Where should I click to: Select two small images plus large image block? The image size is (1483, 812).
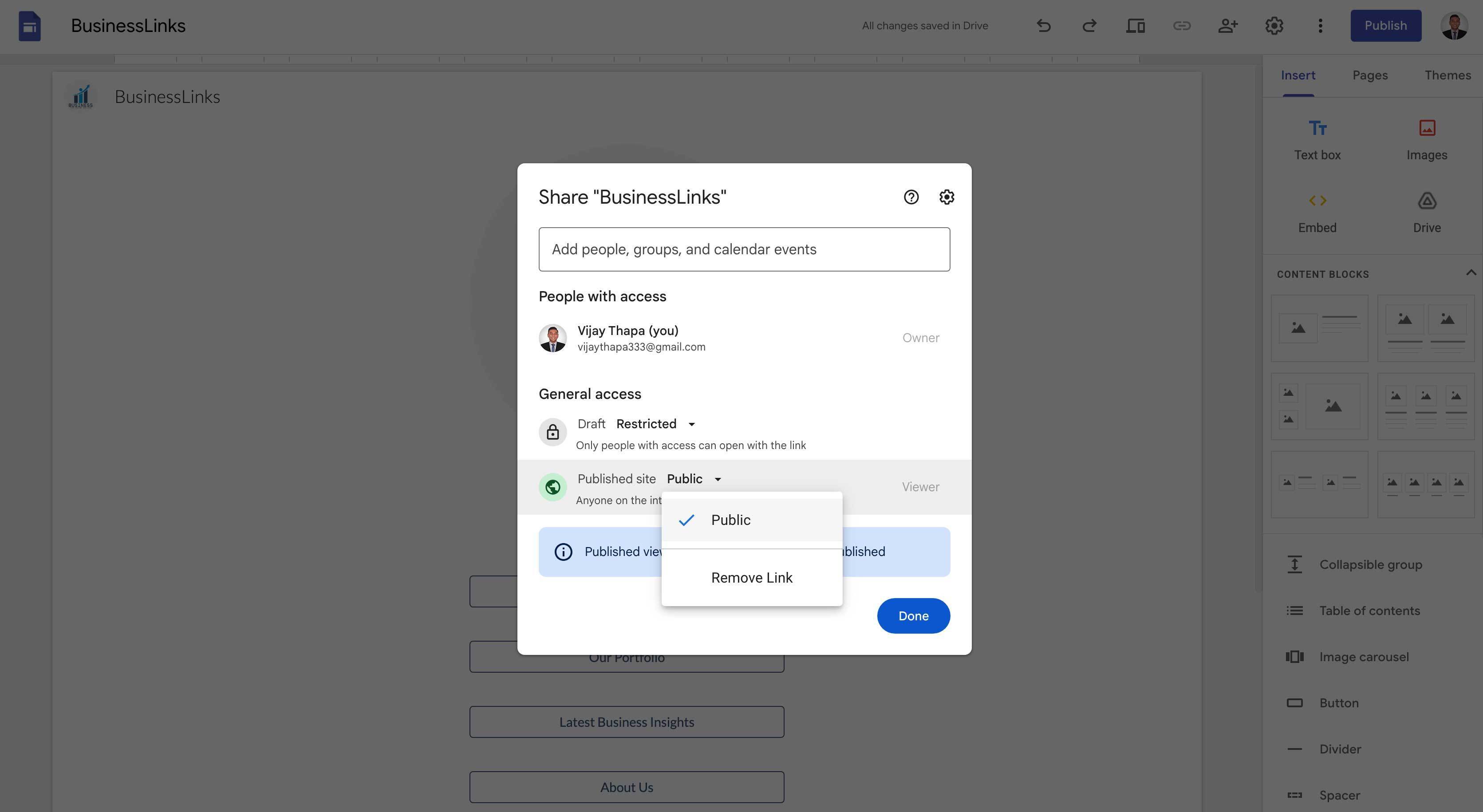1319,406
